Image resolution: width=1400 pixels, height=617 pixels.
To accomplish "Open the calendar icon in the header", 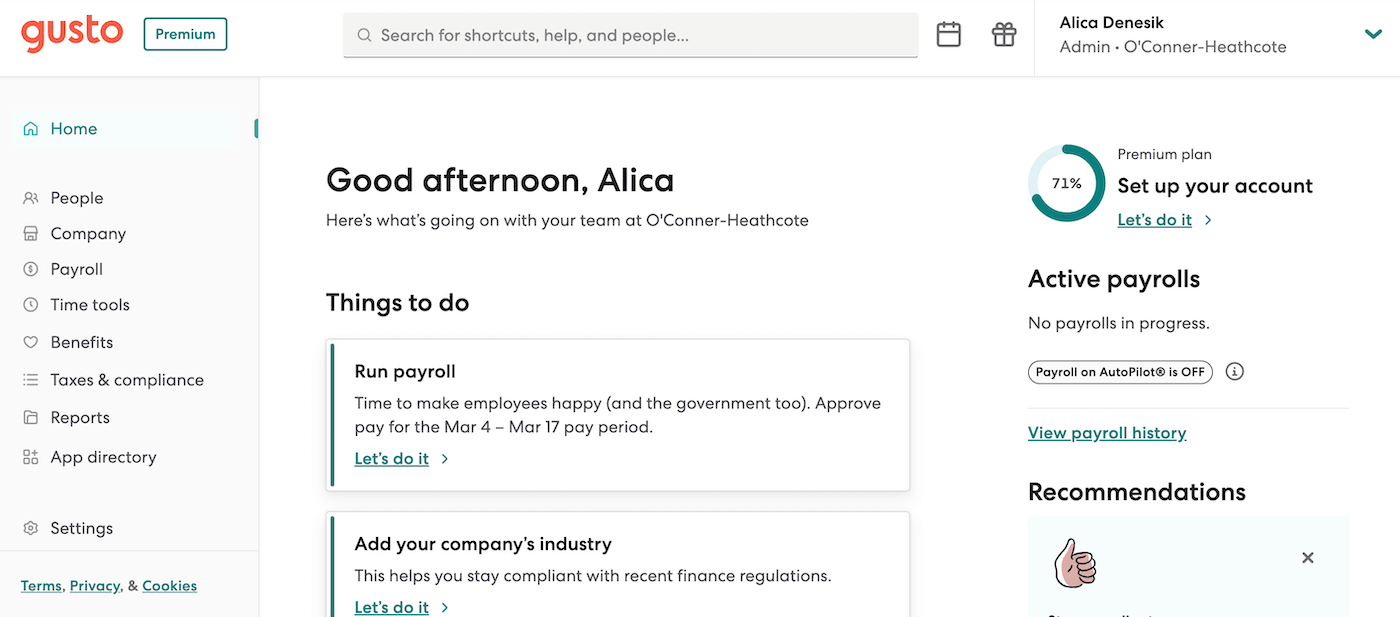I will [948, 35].
